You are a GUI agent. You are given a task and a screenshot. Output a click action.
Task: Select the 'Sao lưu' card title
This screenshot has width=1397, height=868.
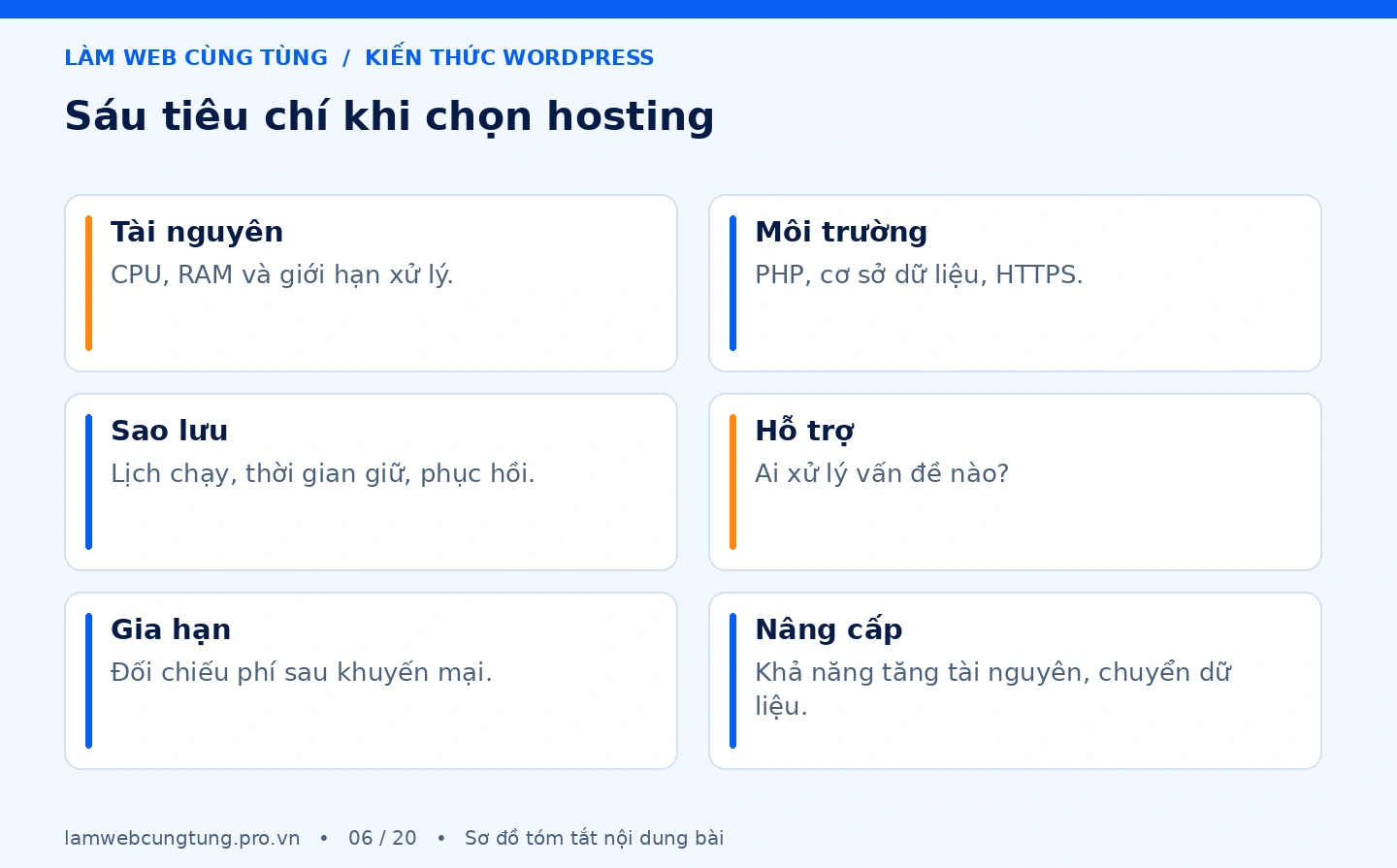point(170,431)
